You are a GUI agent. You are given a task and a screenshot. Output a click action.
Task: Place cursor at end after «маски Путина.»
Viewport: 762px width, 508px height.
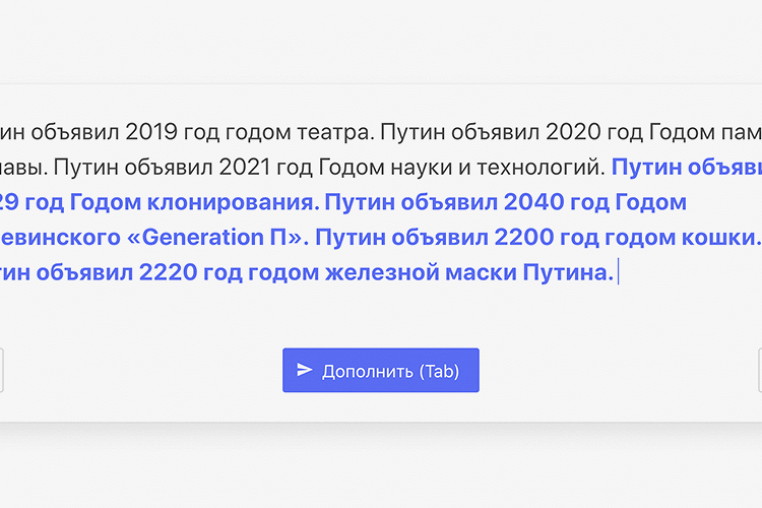[x=617, y=272]
